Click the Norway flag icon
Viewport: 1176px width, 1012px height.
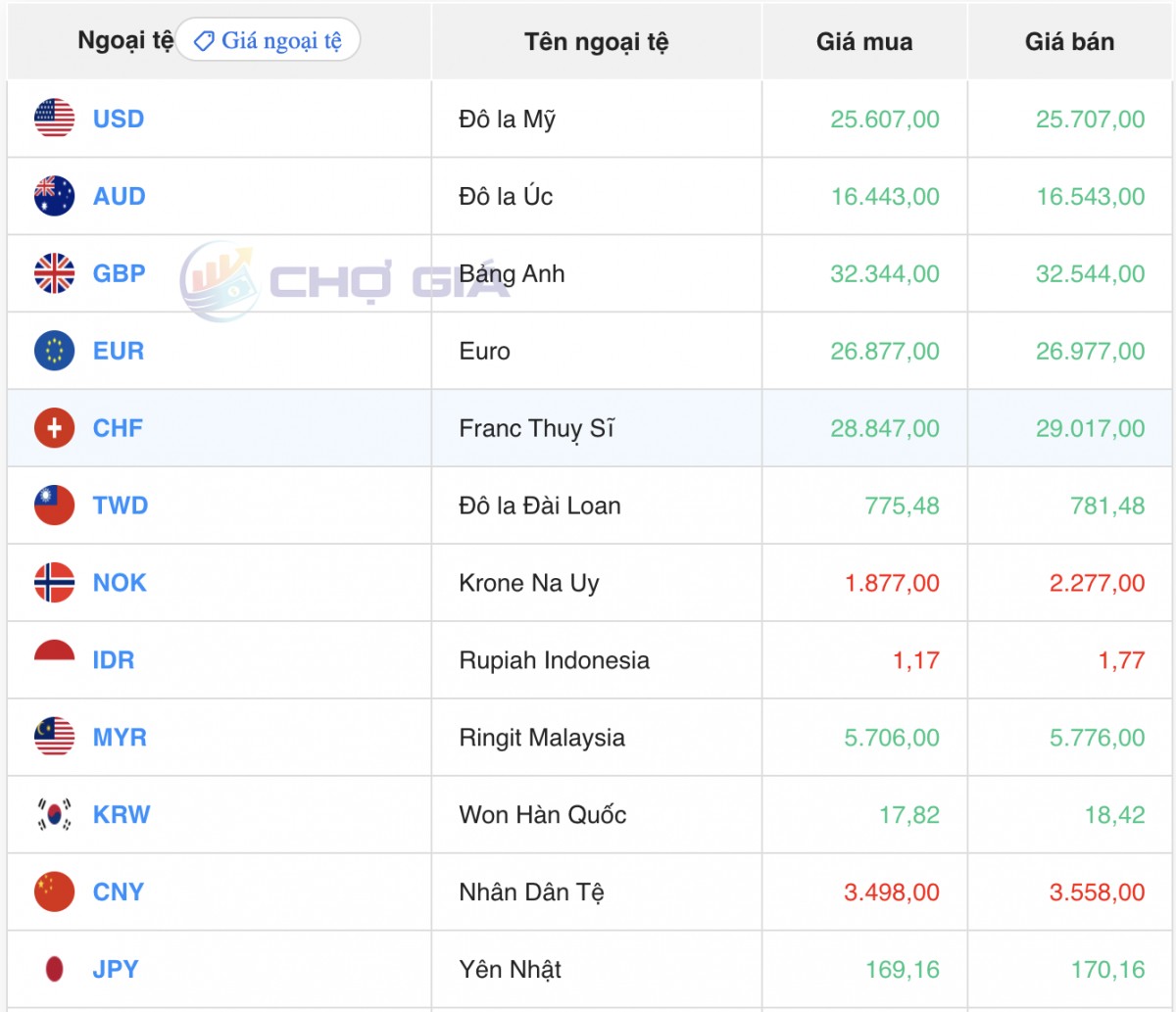54,583
